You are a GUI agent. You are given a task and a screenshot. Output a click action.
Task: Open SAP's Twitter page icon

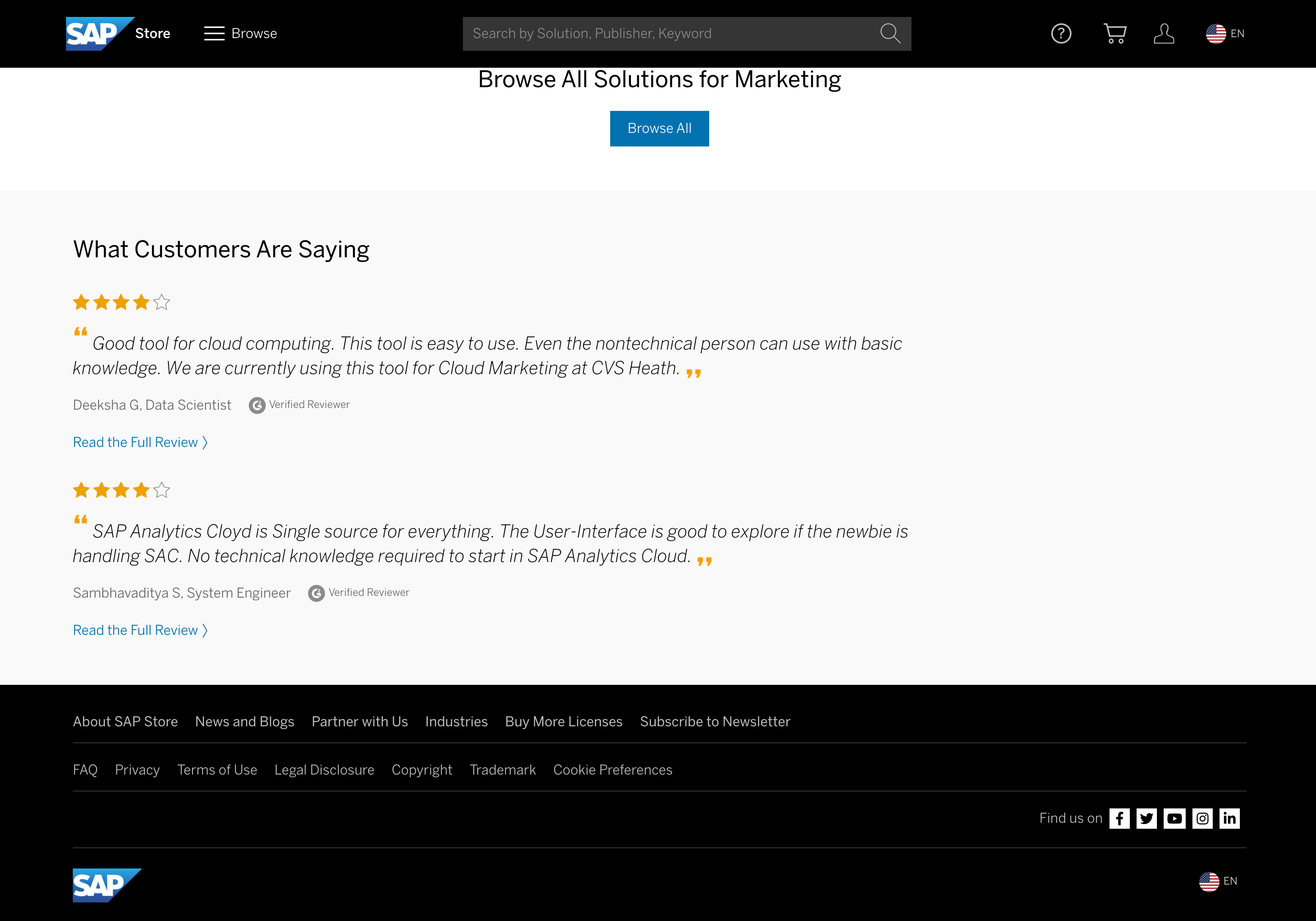coord(1146,818)
